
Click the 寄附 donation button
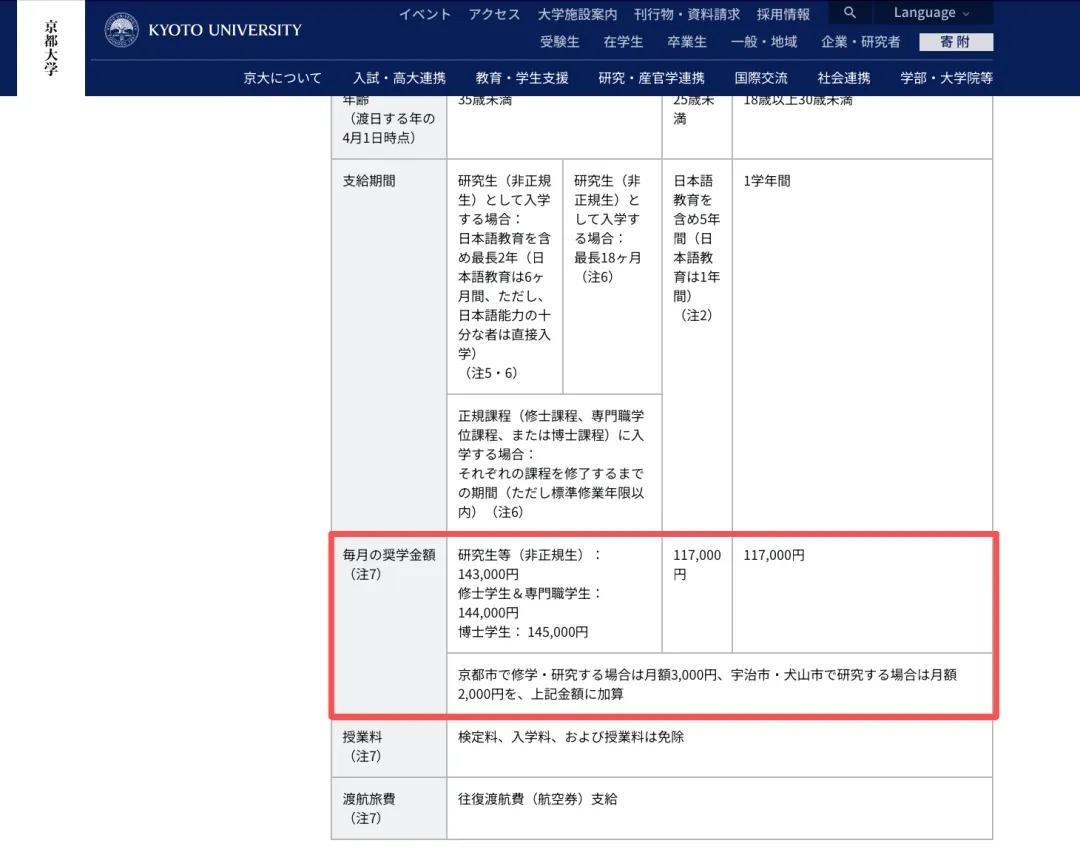[x=956, y=42]
